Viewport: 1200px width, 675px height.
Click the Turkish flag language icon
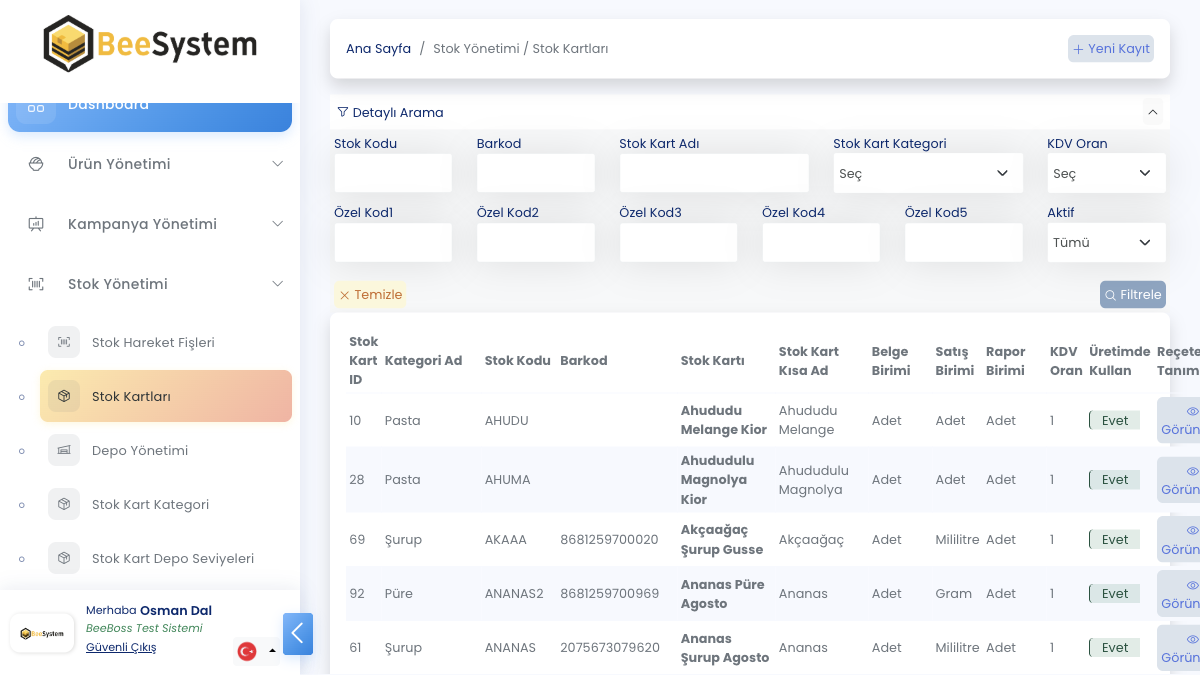pos(247,651)
